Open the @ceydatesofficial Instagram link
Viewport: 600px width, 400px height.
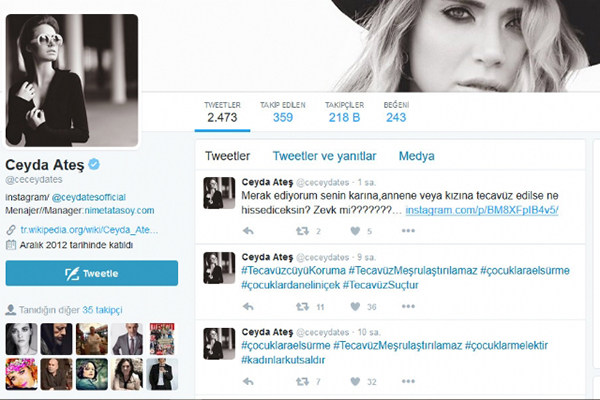(88, 197)
